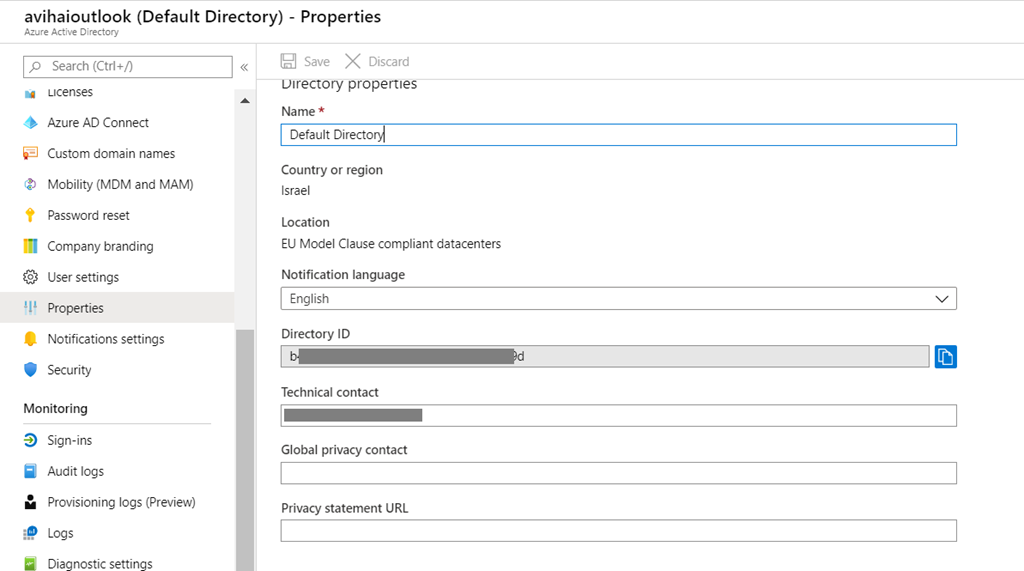Click 'EU Model Clause compliant datacenters' text
1024x571 pixels.
(391, 244)
